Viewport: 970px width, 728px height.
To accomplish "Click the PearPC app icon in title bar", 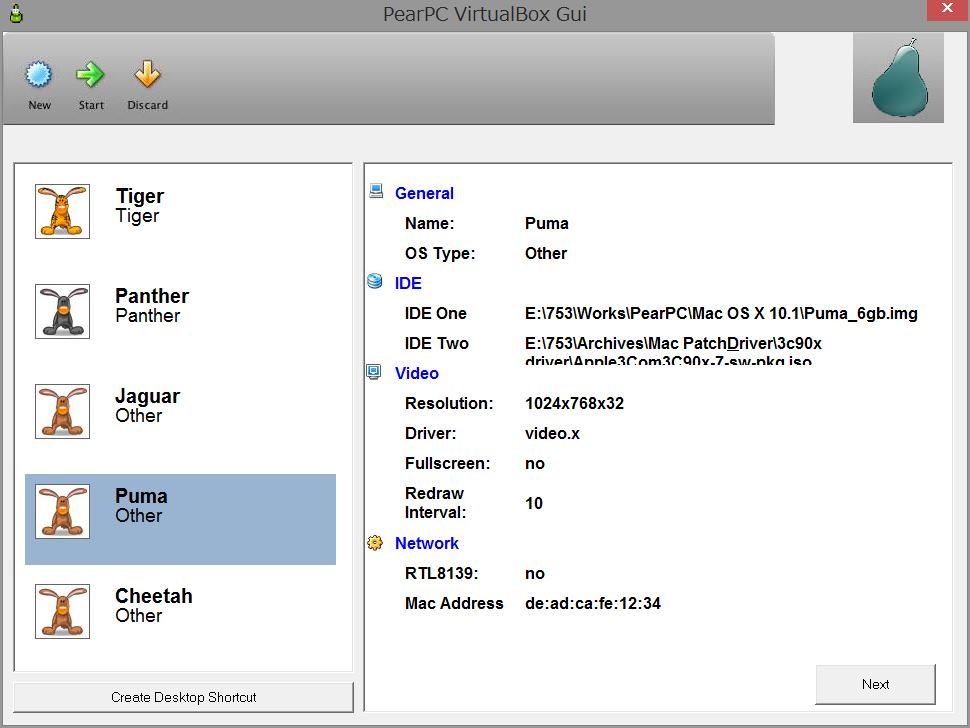I will click(16, 13).
